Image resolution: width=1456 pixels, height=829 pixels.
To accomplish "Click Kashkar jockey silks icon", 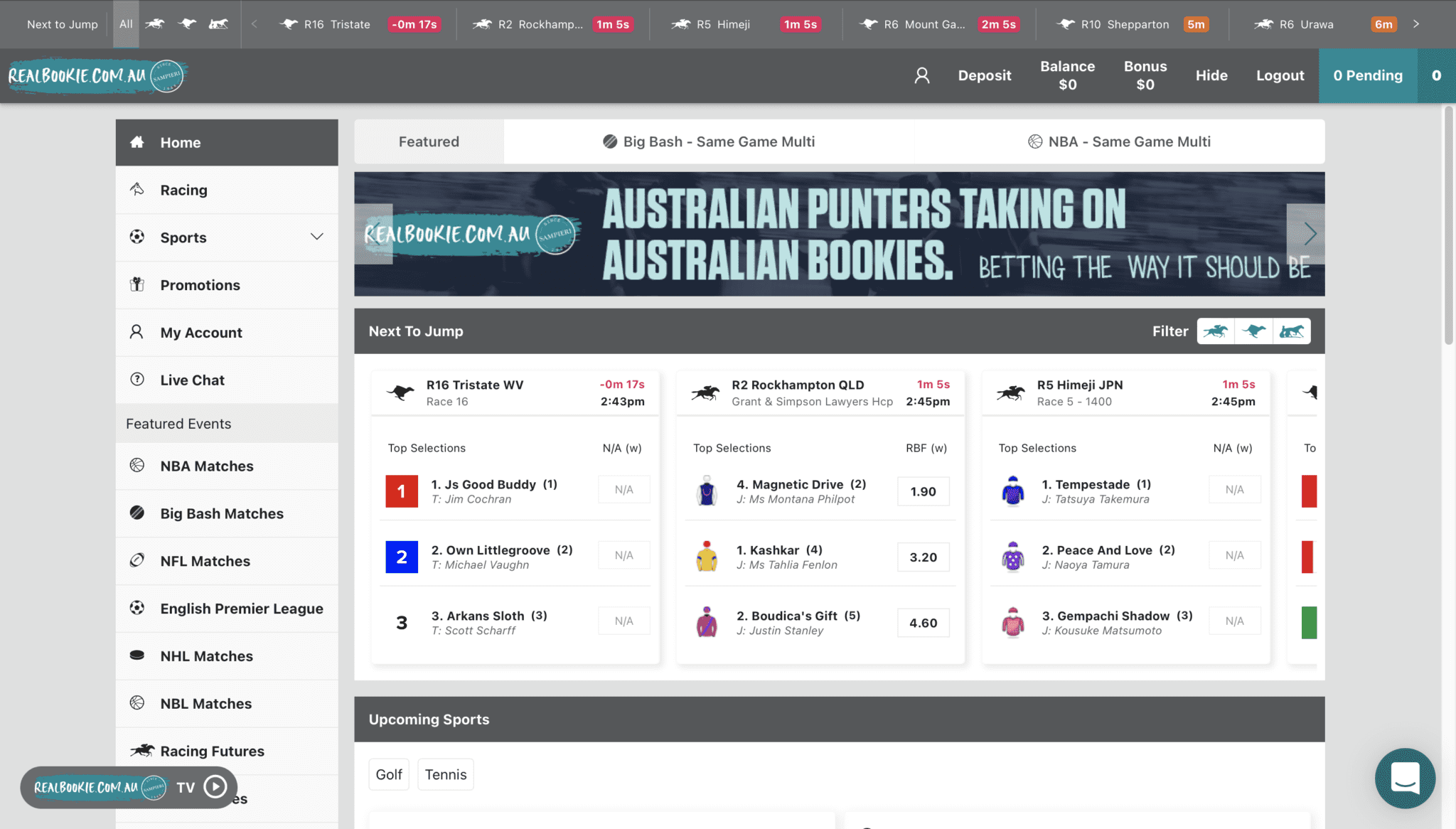I will [707, 557].
